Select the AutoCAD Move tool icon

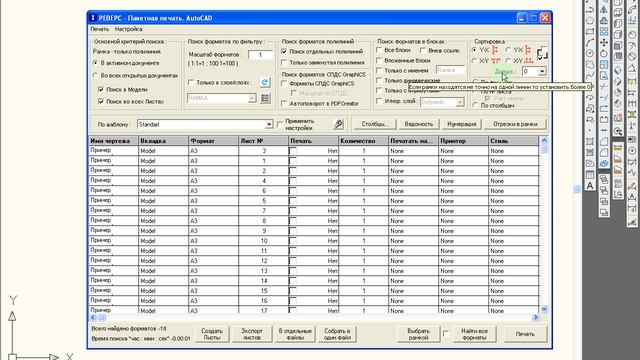click(604, 43)
